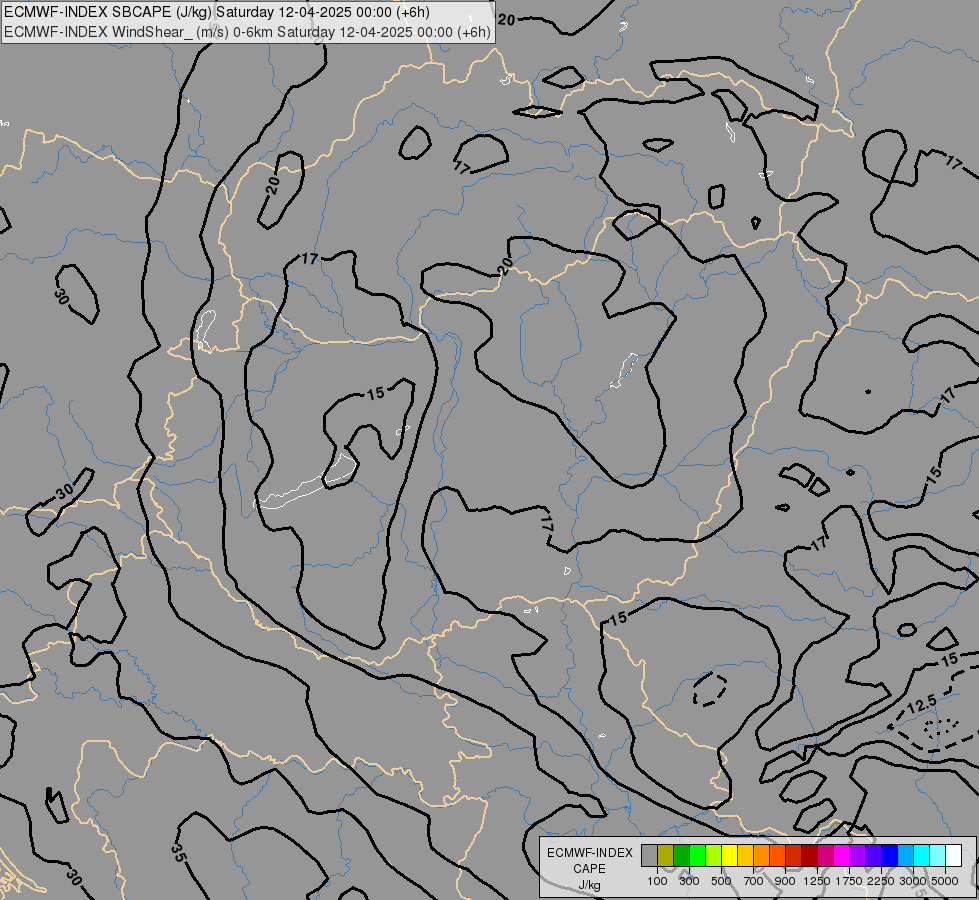Click the lime yellow-green legend swatch
The height and width of the screenshot is (900, 979).
714,855
